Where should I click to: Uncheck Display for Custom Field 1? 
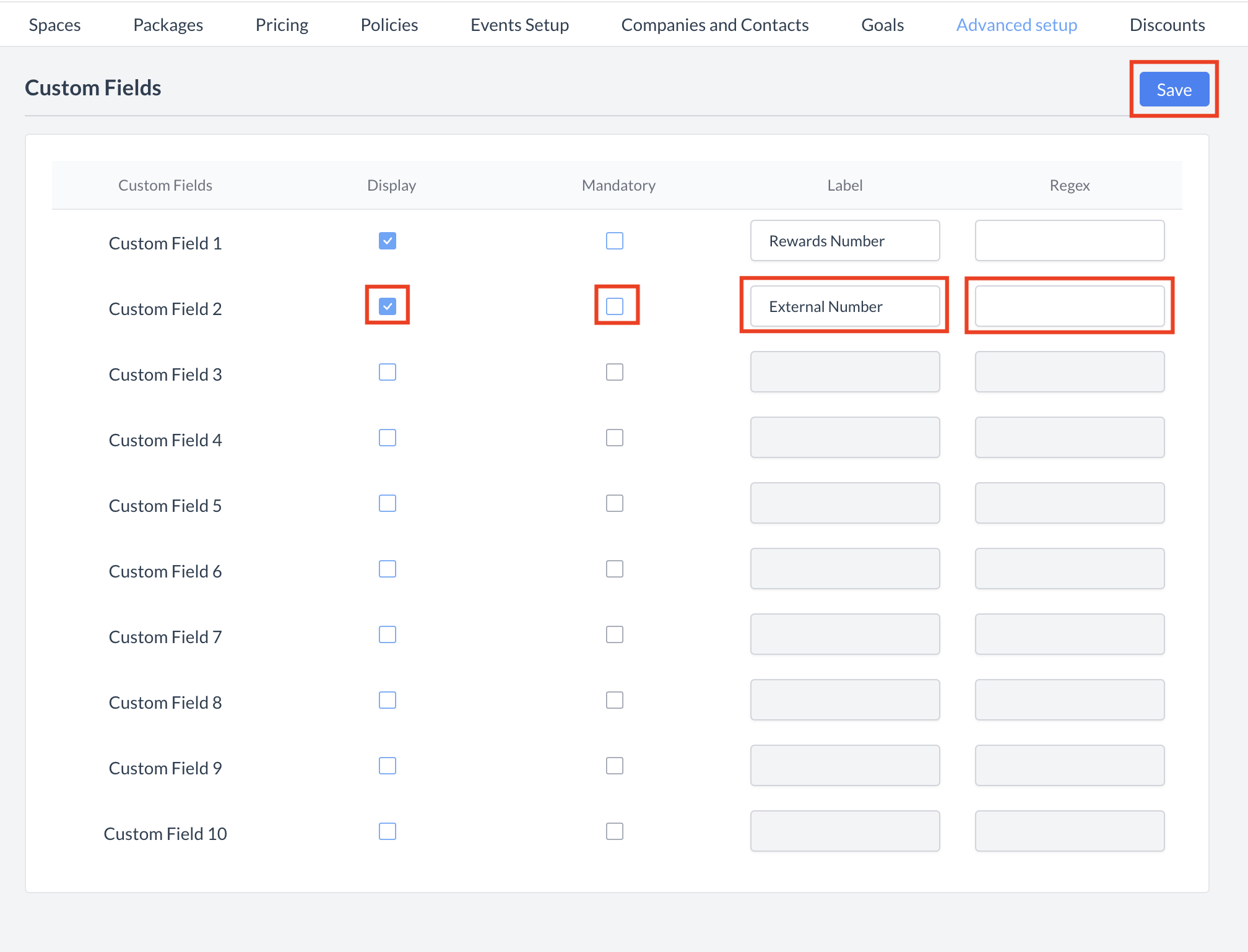(388, 241)
